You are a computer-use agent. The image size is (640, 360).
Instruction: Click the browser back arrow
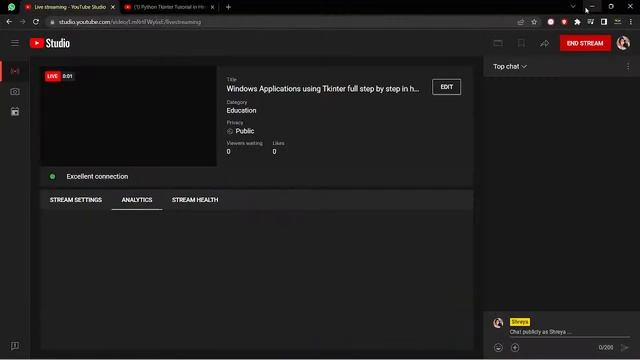[x=9, y=22]
